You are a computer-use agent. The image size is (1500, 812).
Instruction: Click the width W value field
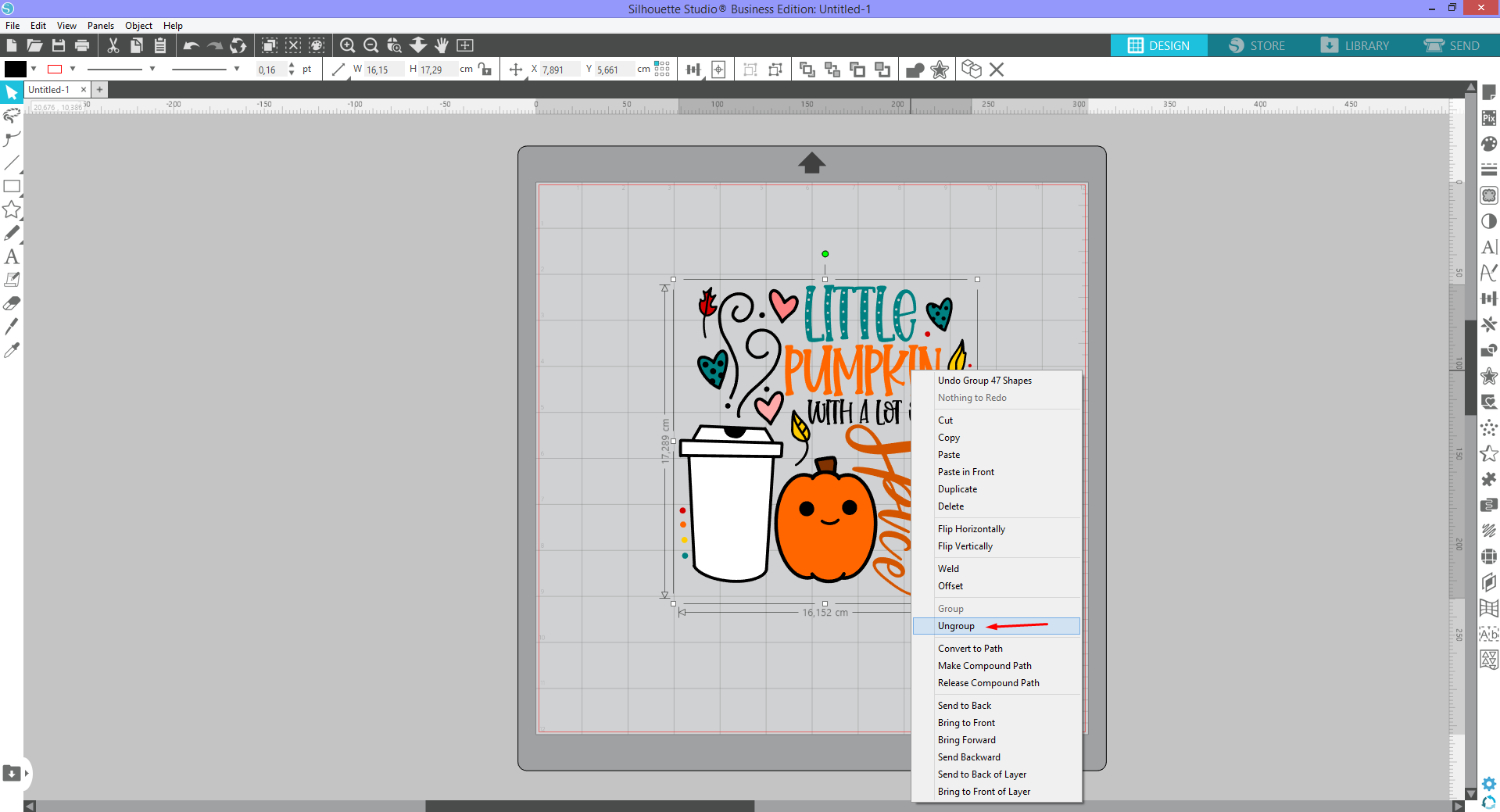(x=384, y=69)
